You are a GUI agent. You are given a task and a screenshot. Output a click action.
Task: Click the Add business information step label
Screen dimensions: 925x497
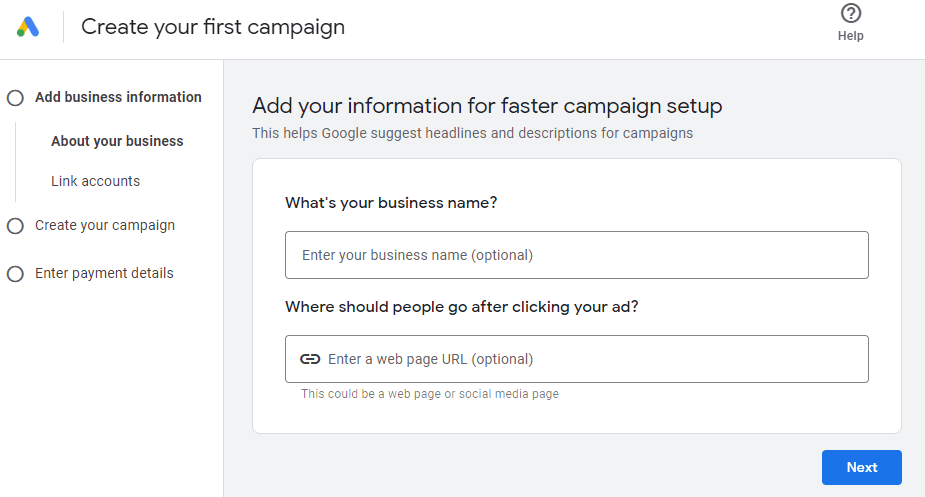tap(118, 97)
